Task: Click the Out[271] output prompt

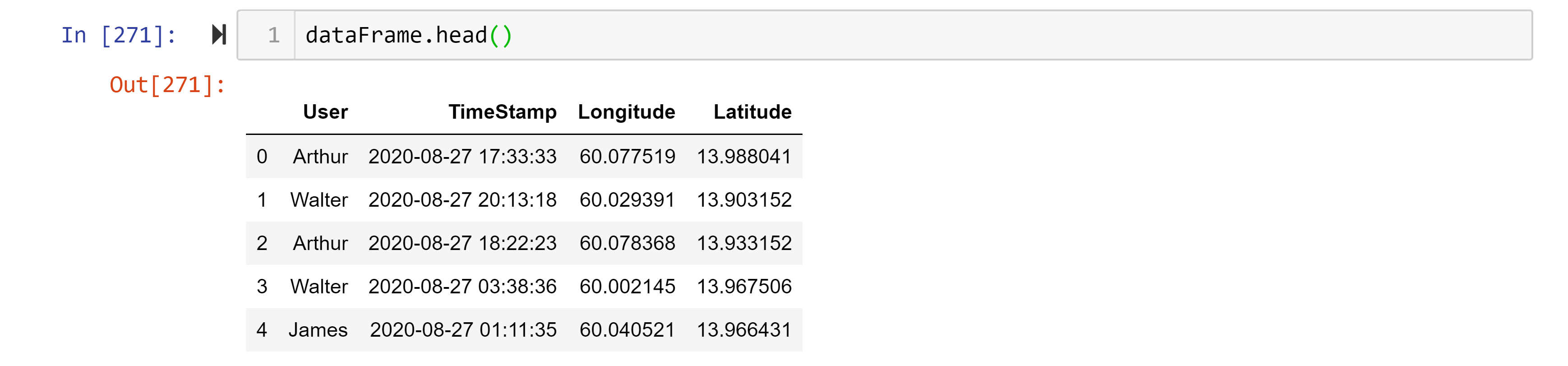Action: (167, 85)
